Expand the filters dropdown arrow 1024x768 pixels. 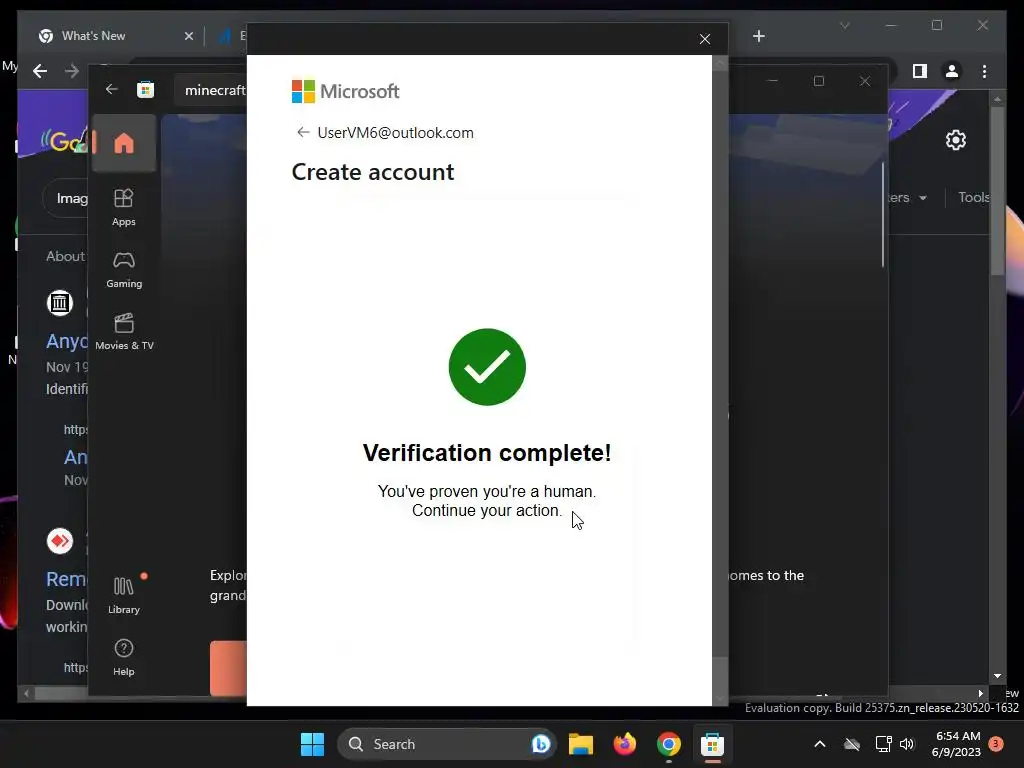[x=923, y=198]
